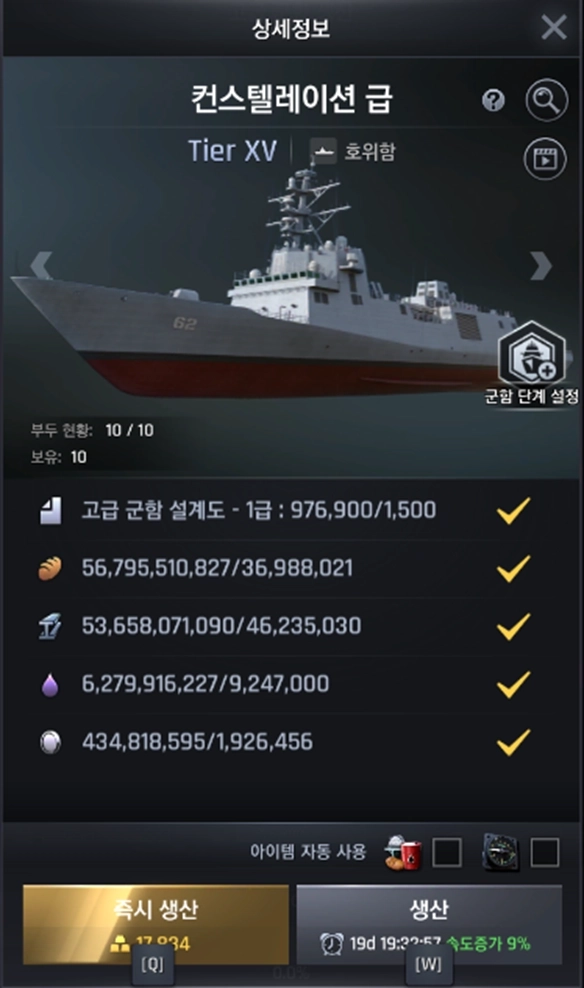
Task: Click the steel beam resource icon
Action: pos(50,626)
